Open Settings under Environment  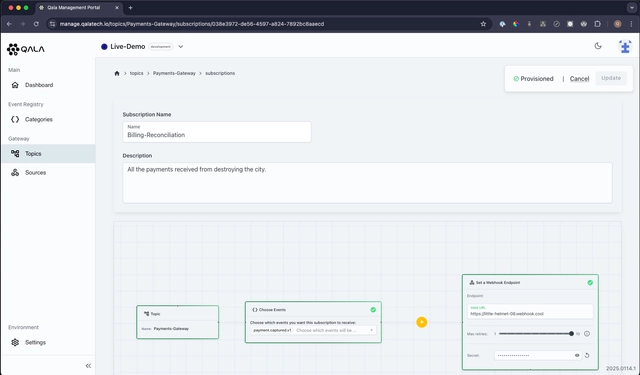(x=48, y=342)
